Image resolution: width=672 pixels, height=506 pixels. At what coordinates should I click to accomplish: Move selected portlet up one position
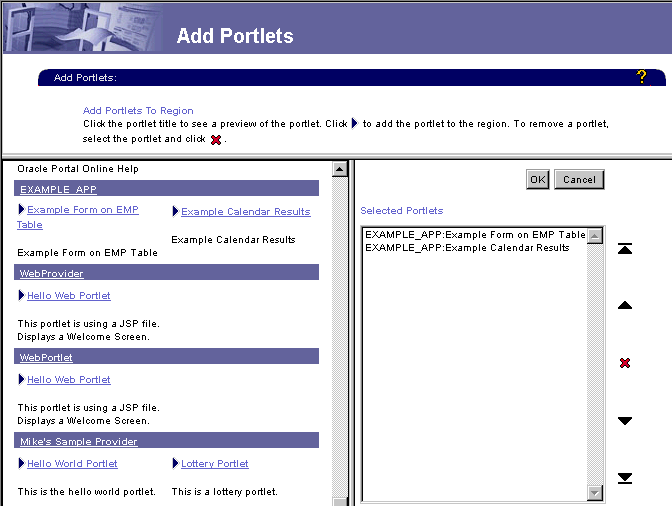[x=625, y=305]
